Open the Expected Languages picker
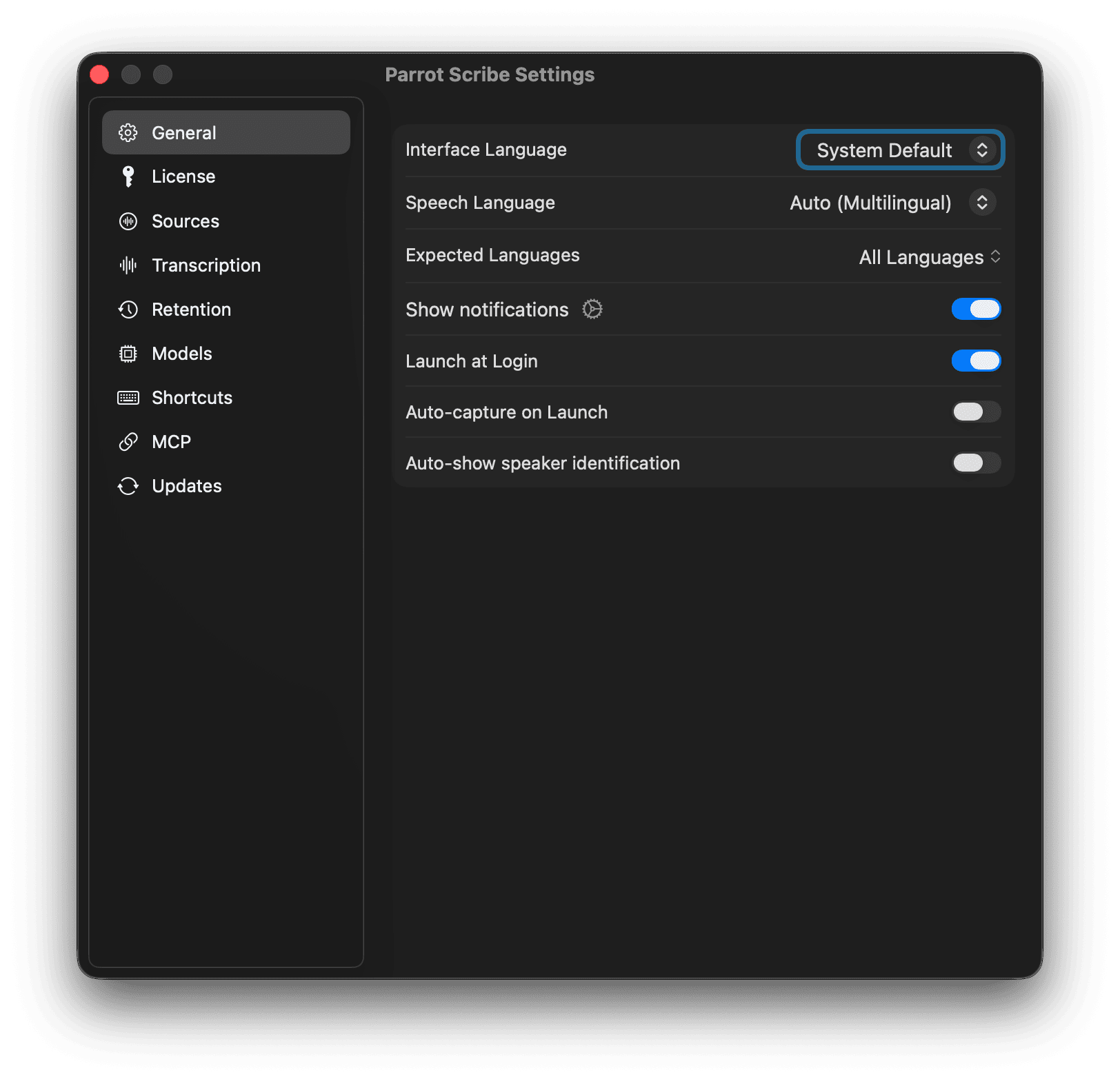 (930, 256)
